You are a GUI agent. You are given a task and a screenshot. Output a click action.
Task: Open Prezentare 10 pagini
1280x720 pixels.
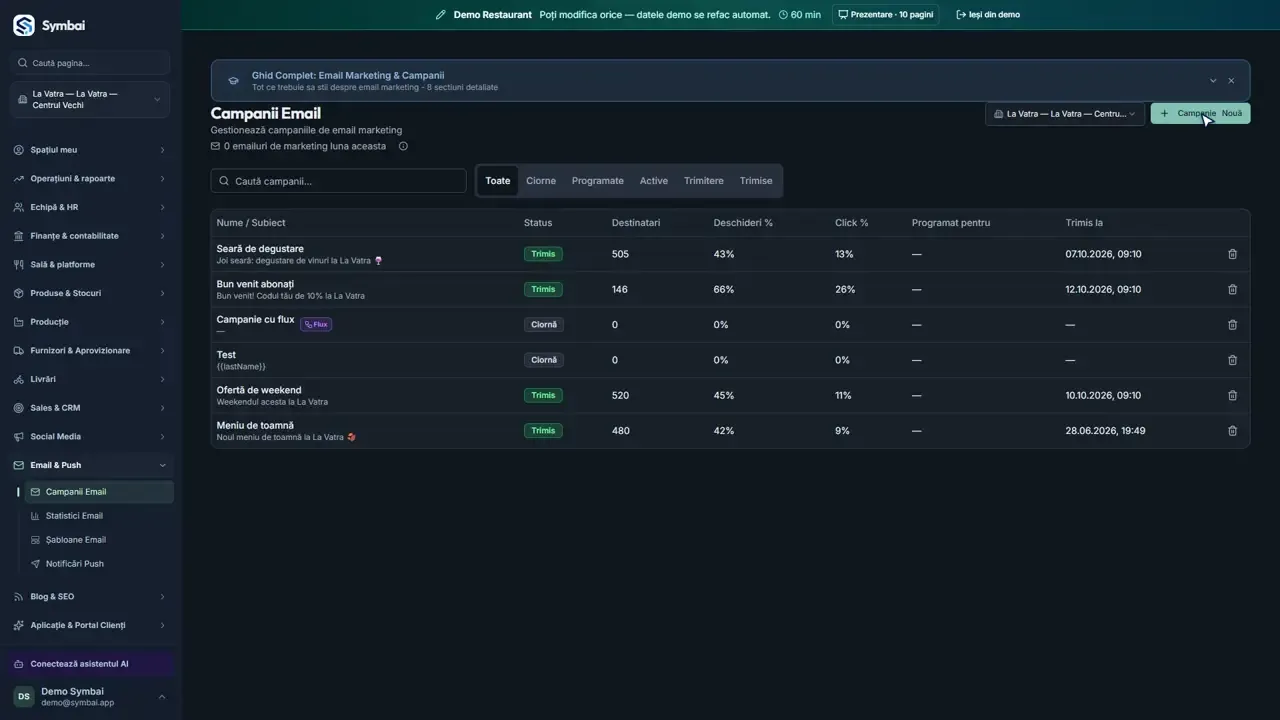pyautogui.click(x=885, y=15)
